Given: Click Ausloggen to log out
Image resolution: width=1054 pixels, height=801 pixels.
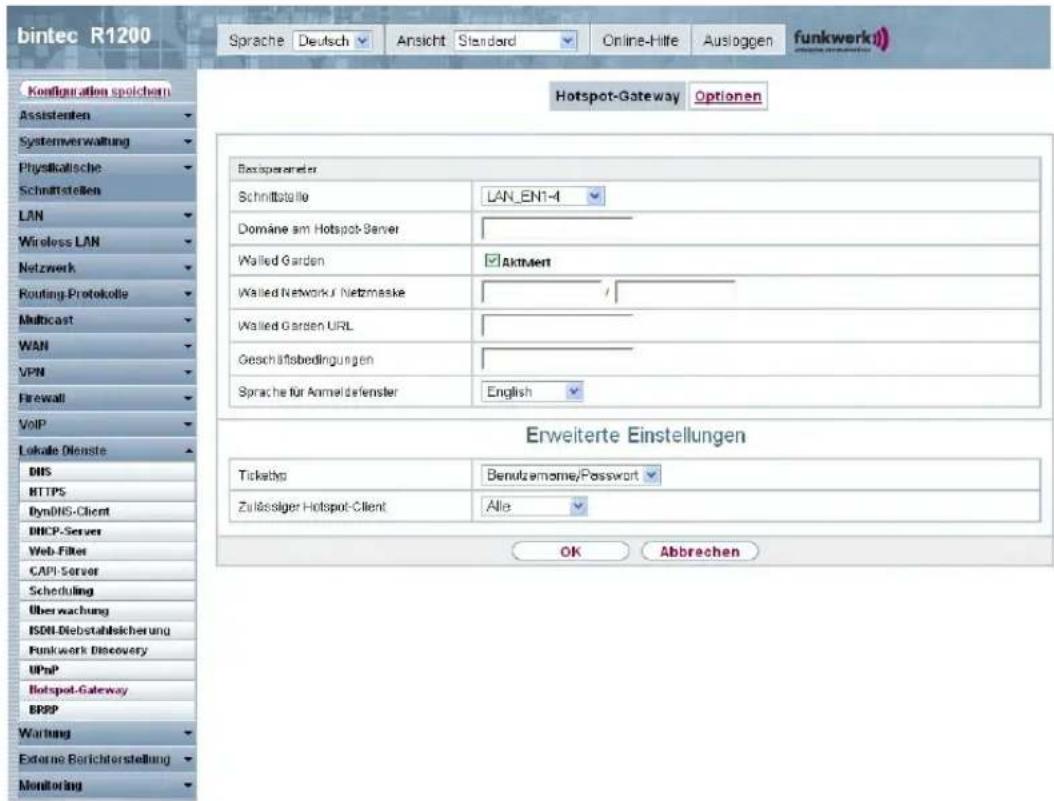Looking at the screenshot, I should 737,40.
